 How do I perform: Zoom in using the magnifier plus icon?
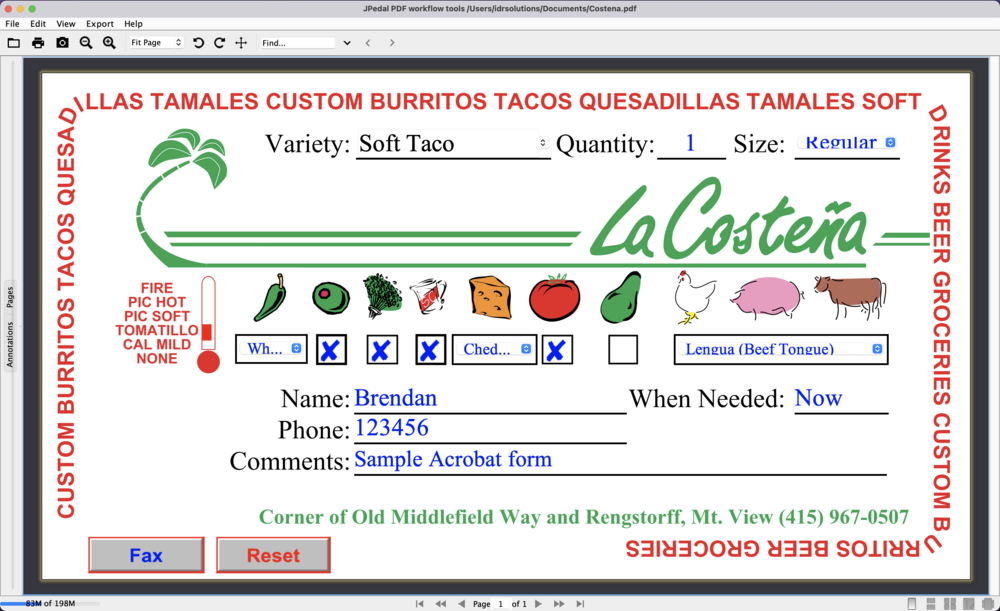[108, 42]
